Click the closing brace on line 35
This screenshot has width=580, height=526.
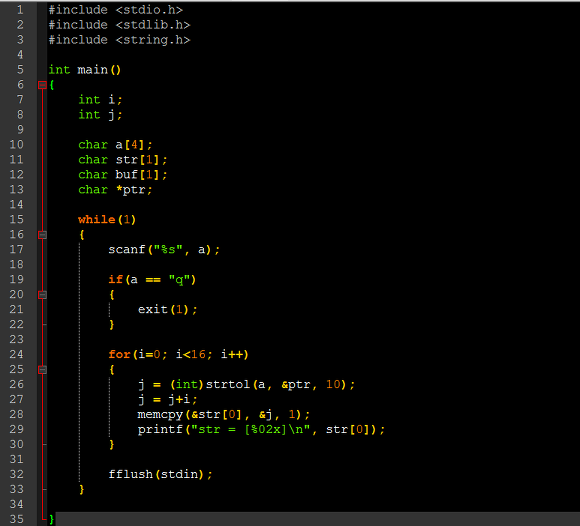click(x=51, y=519)
